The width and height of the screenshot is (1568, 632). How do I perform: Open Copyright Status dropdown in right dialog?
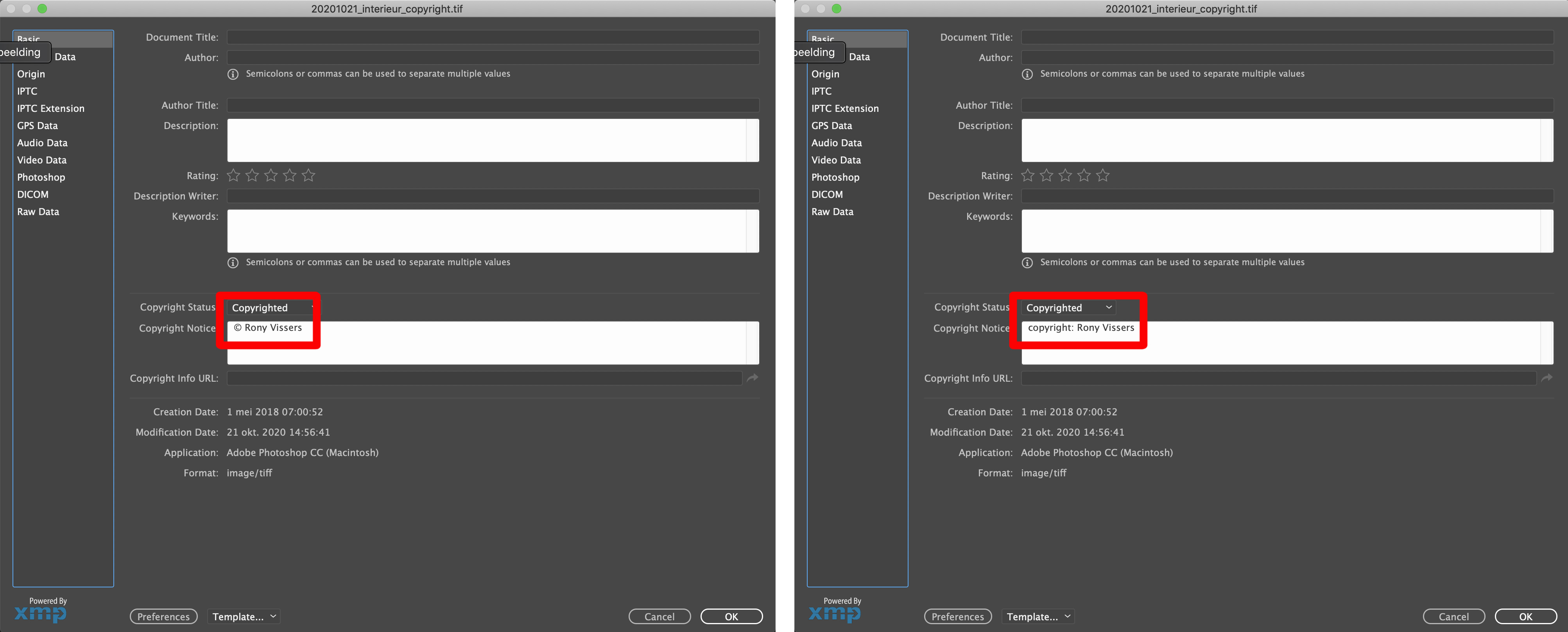pos(1069,307)
